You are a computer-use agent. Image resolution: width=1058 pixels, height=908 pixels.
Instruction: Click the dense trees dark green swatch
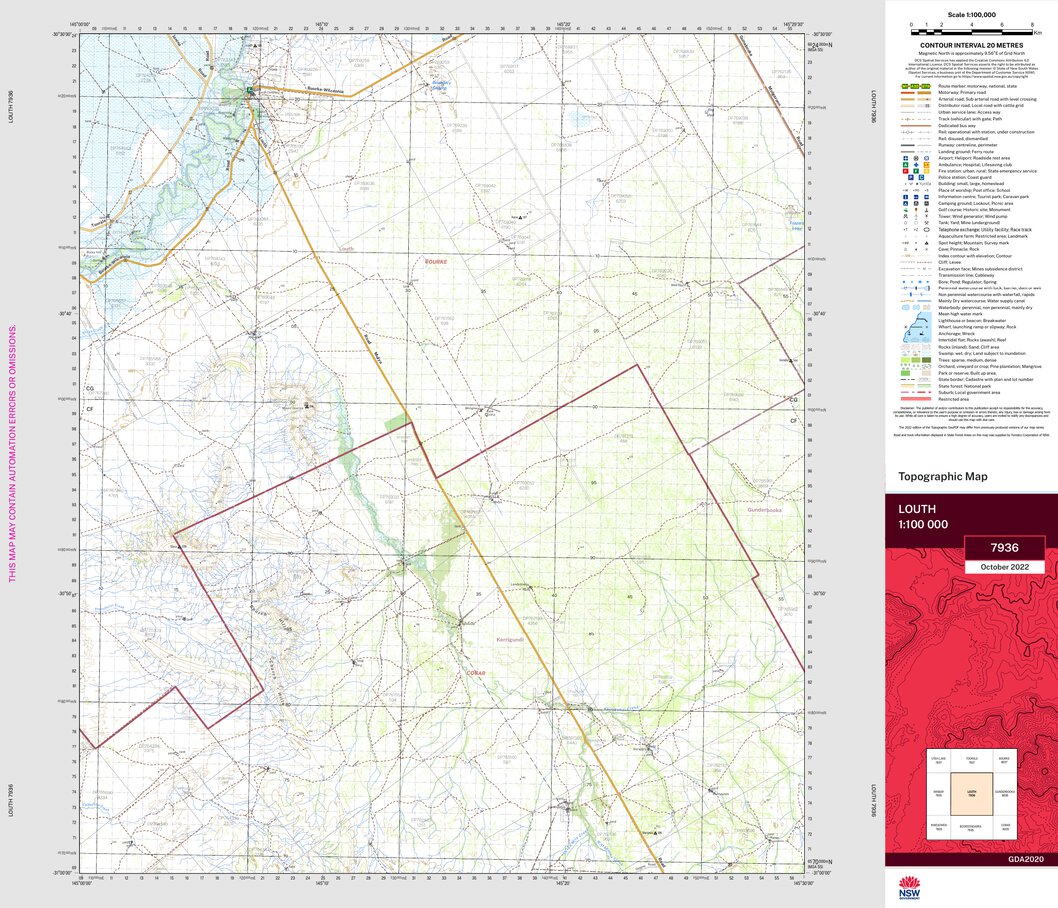[926, 360]
